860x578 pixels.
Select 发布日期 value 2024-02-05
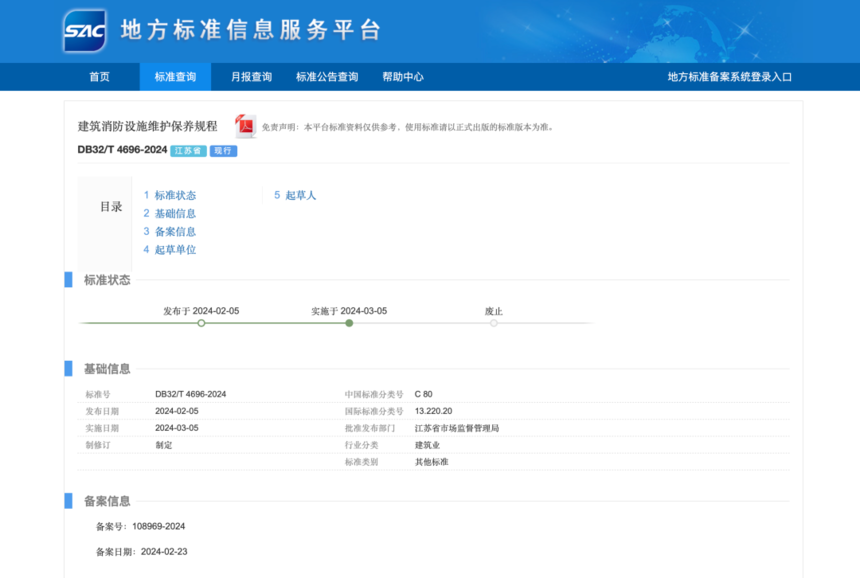pos(177,411)
